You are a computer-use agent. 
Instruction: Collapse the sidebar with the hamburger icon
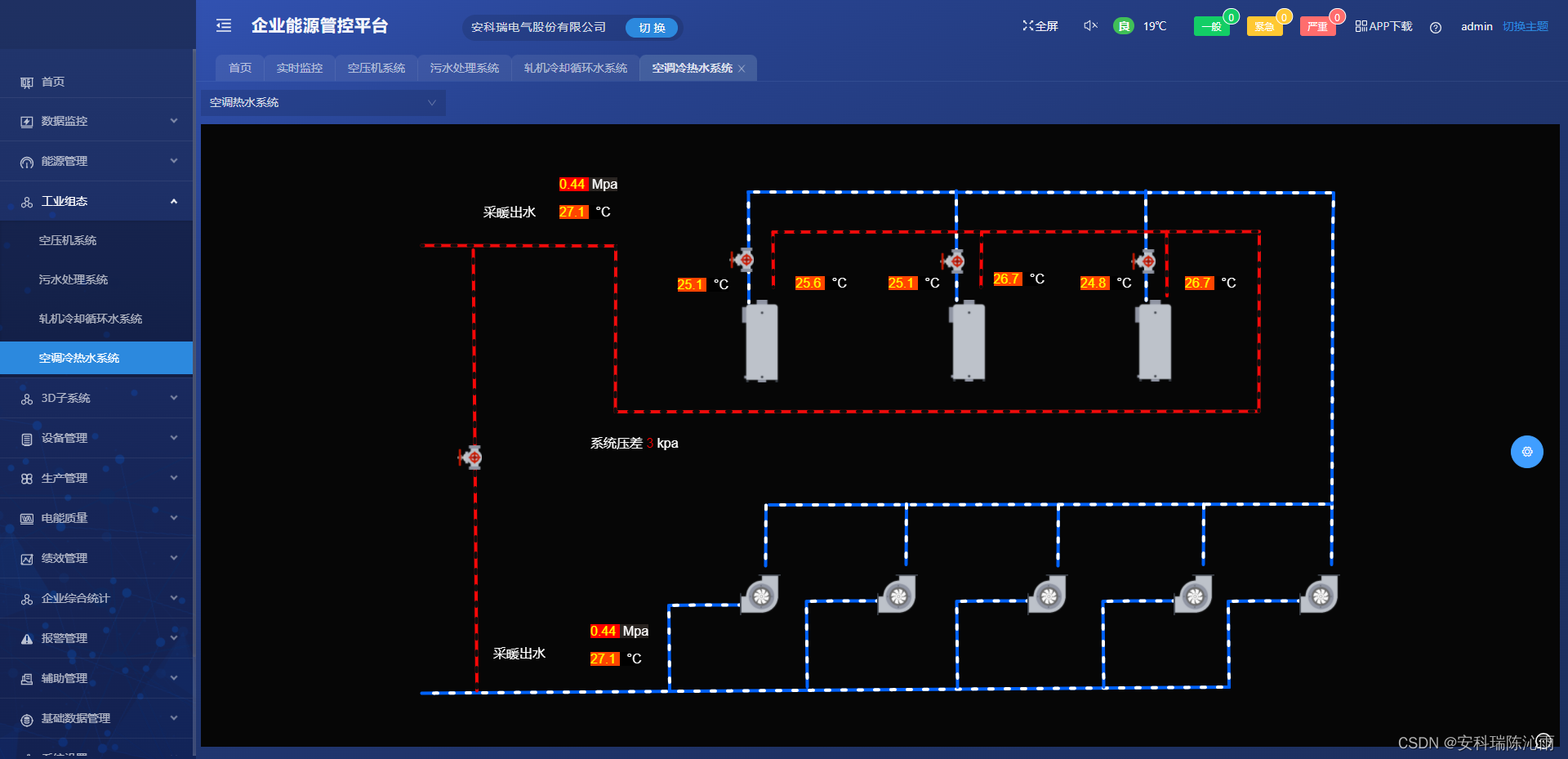click(x=224, y=26)
